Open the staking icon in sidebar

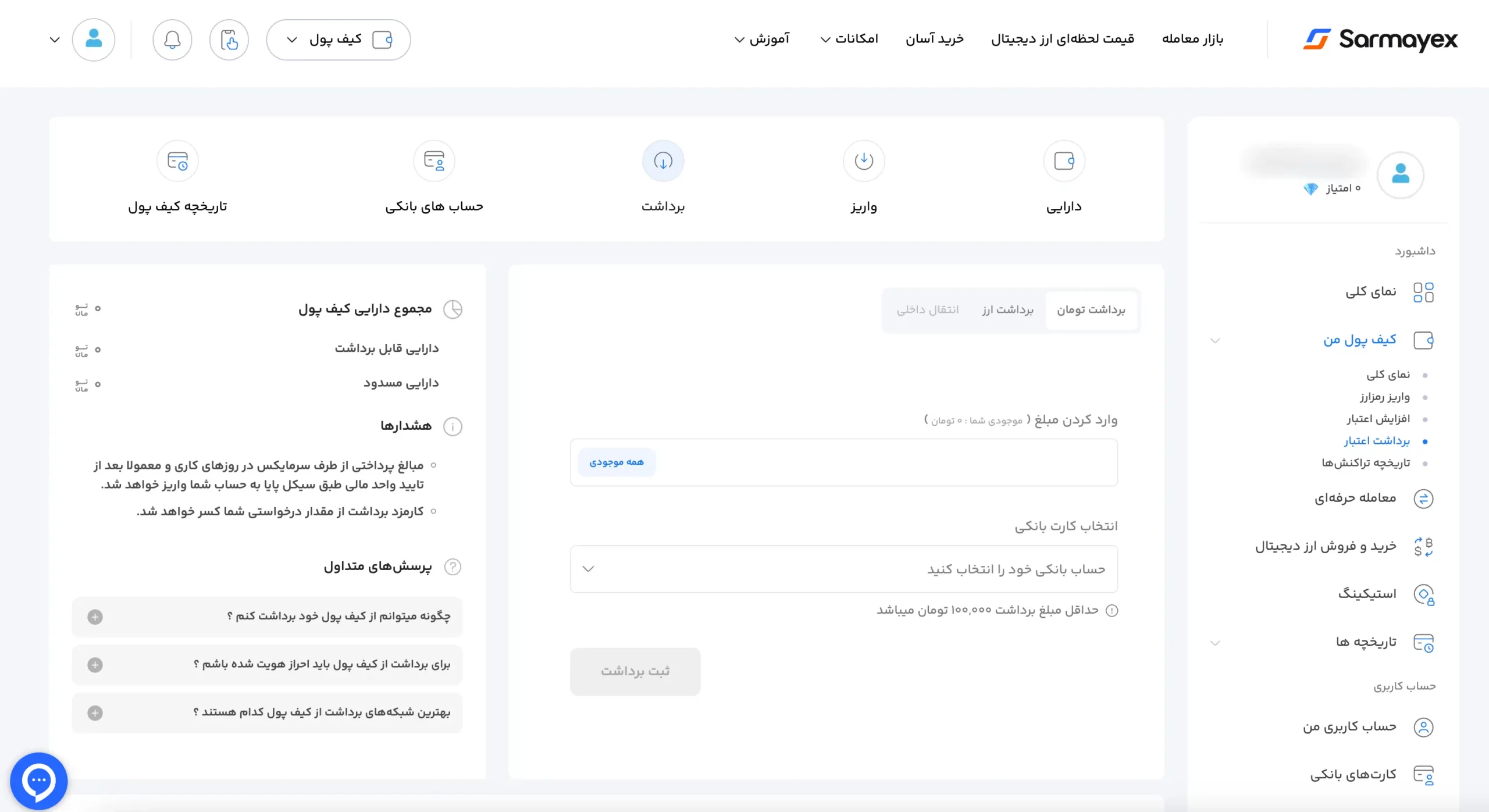click(1423, 594)
